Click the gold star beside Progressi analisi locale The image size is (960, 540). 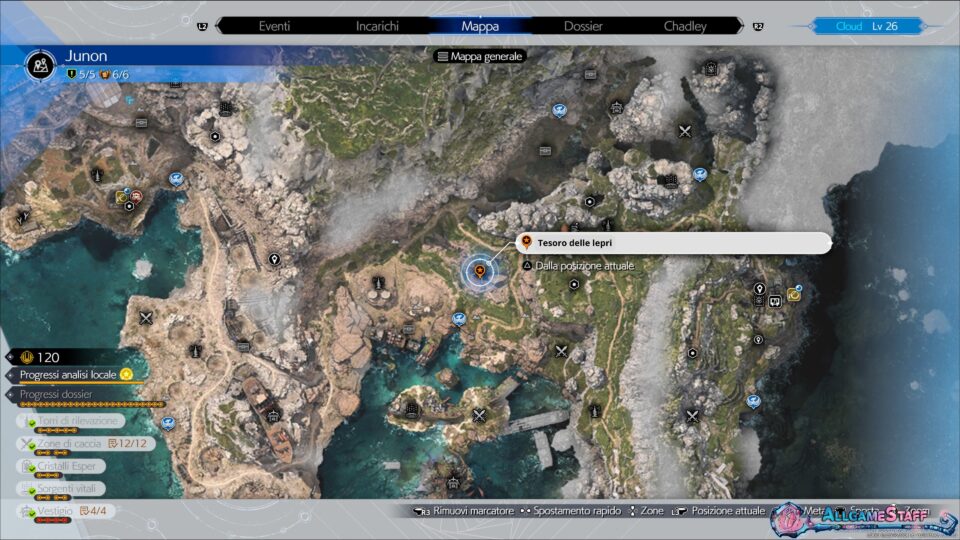126,374
